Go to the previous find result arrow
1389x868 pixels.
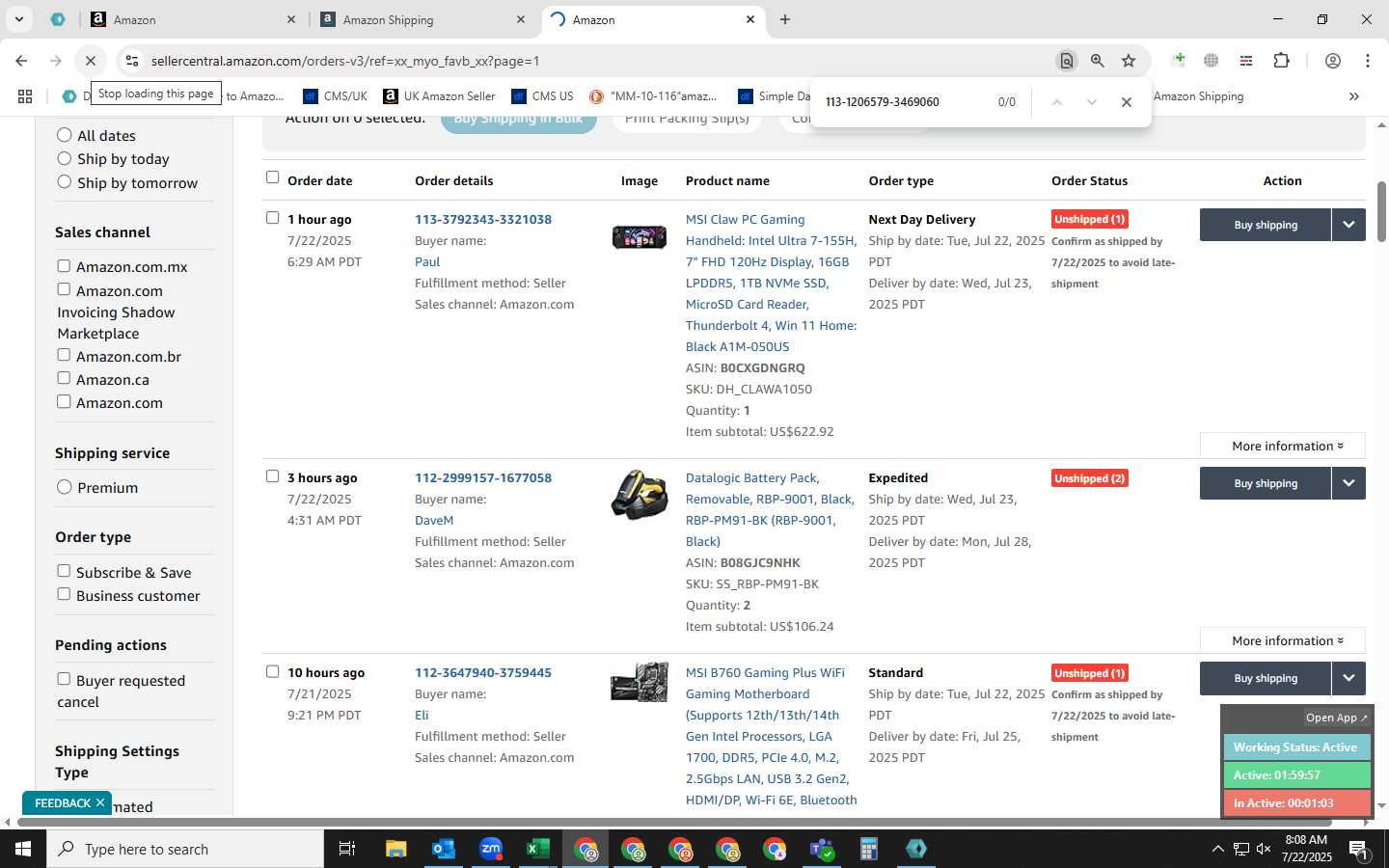(x=1056, y=102)
